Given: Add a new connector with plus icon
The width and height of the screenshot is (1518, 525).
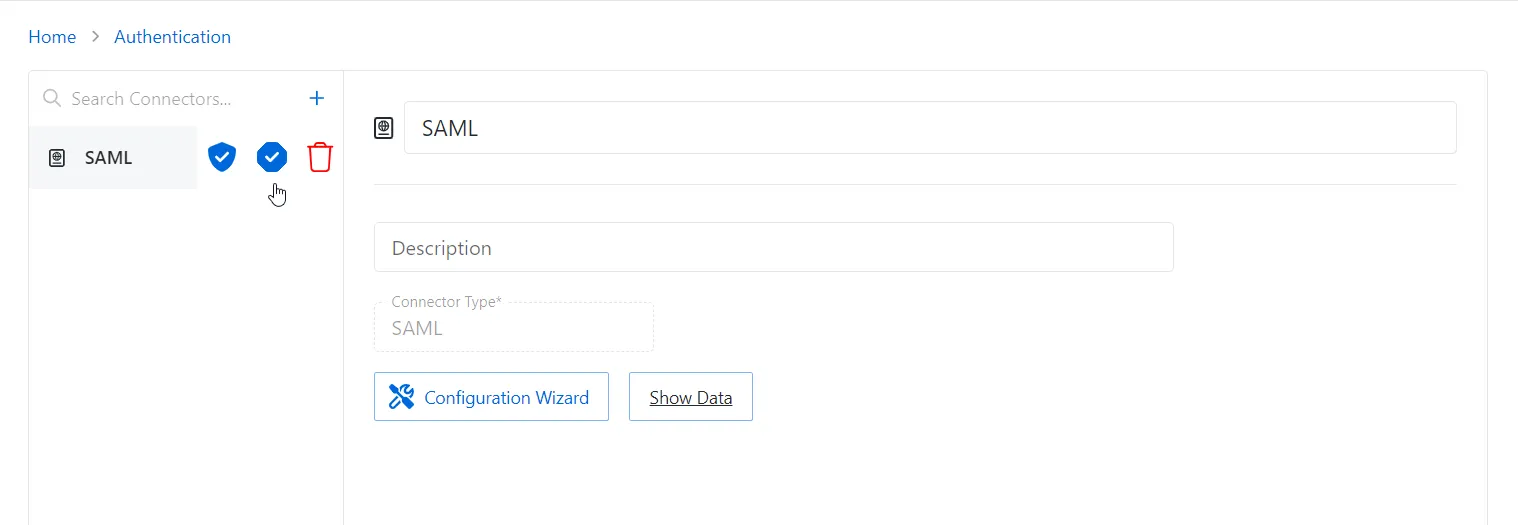Looking at the screenshot, I should pos(316,98).
